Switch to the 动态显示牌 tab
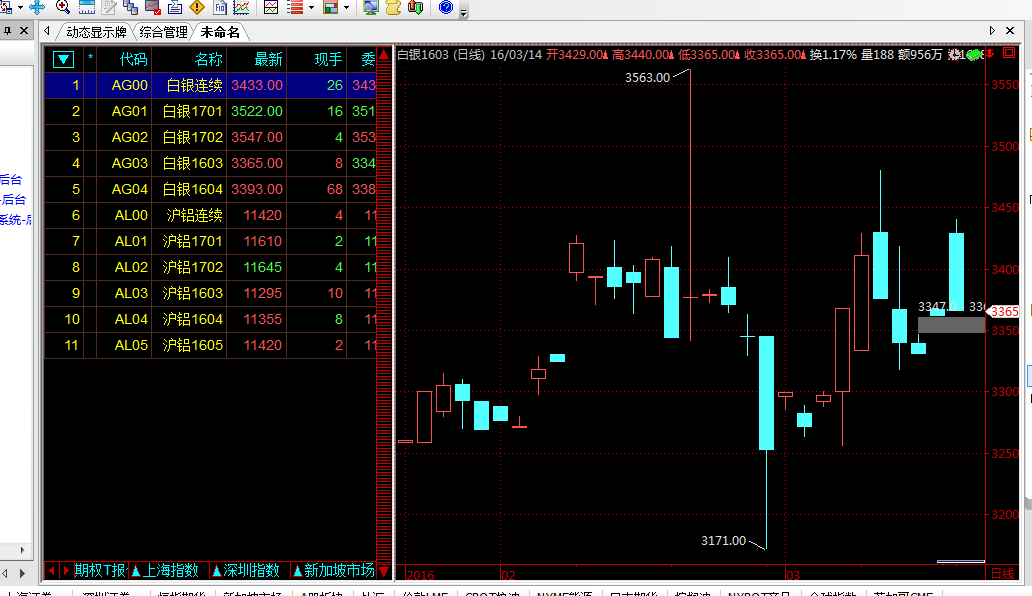The height and width of the screenshot is (596, 1032). tap(97, 32)
